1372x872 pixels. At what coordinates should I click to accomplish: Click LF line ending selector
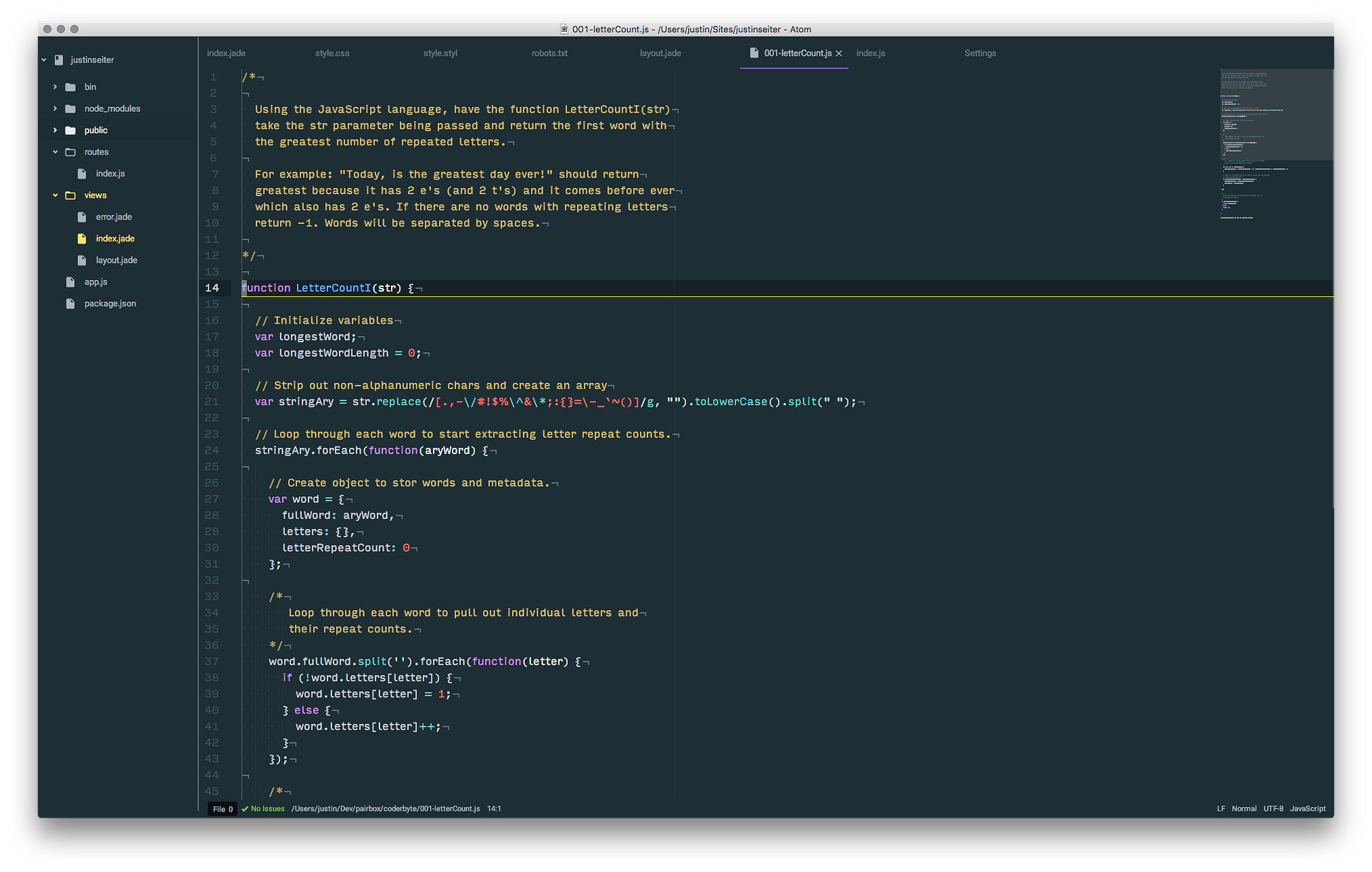tap(1220, 809)
